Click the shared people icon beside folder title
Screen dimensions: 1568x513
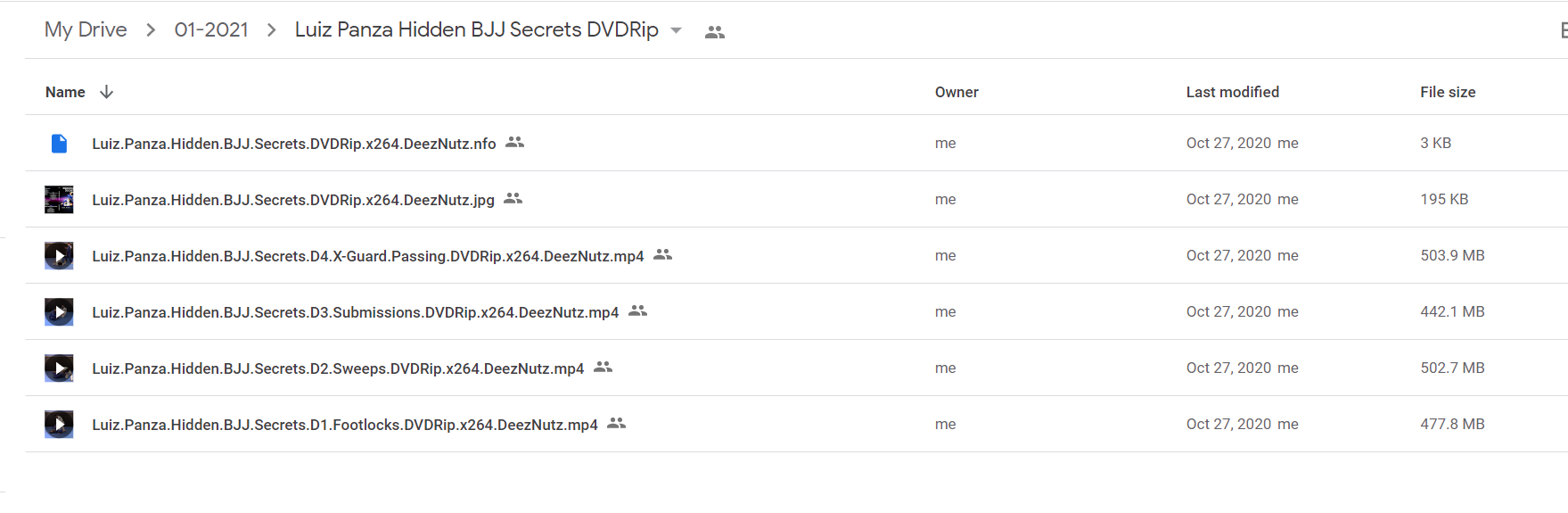715,32
